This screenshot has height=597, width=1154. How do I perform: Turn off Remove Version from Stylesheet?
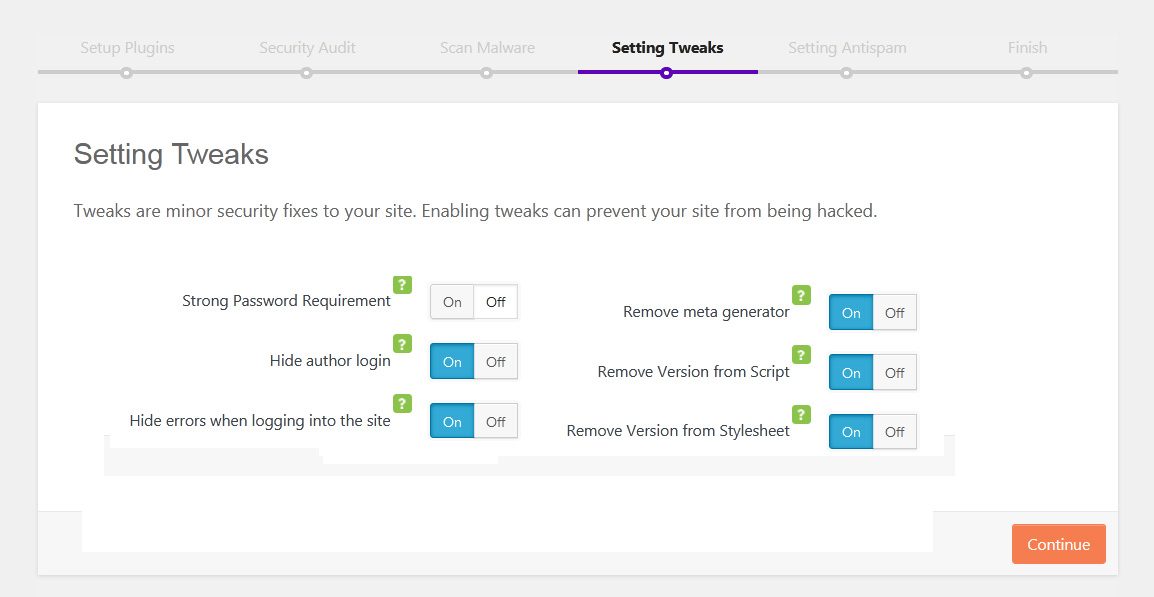tap(894, 432)
